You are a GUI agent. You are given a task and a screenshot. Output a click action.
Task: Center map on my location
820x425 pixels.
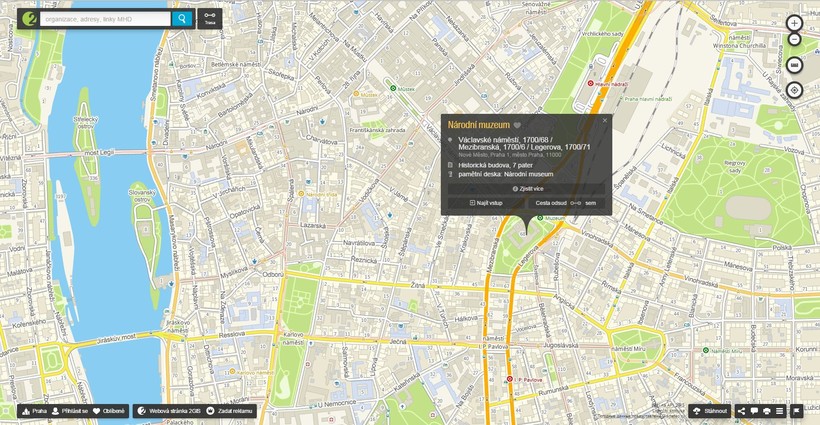coord(795,90)
